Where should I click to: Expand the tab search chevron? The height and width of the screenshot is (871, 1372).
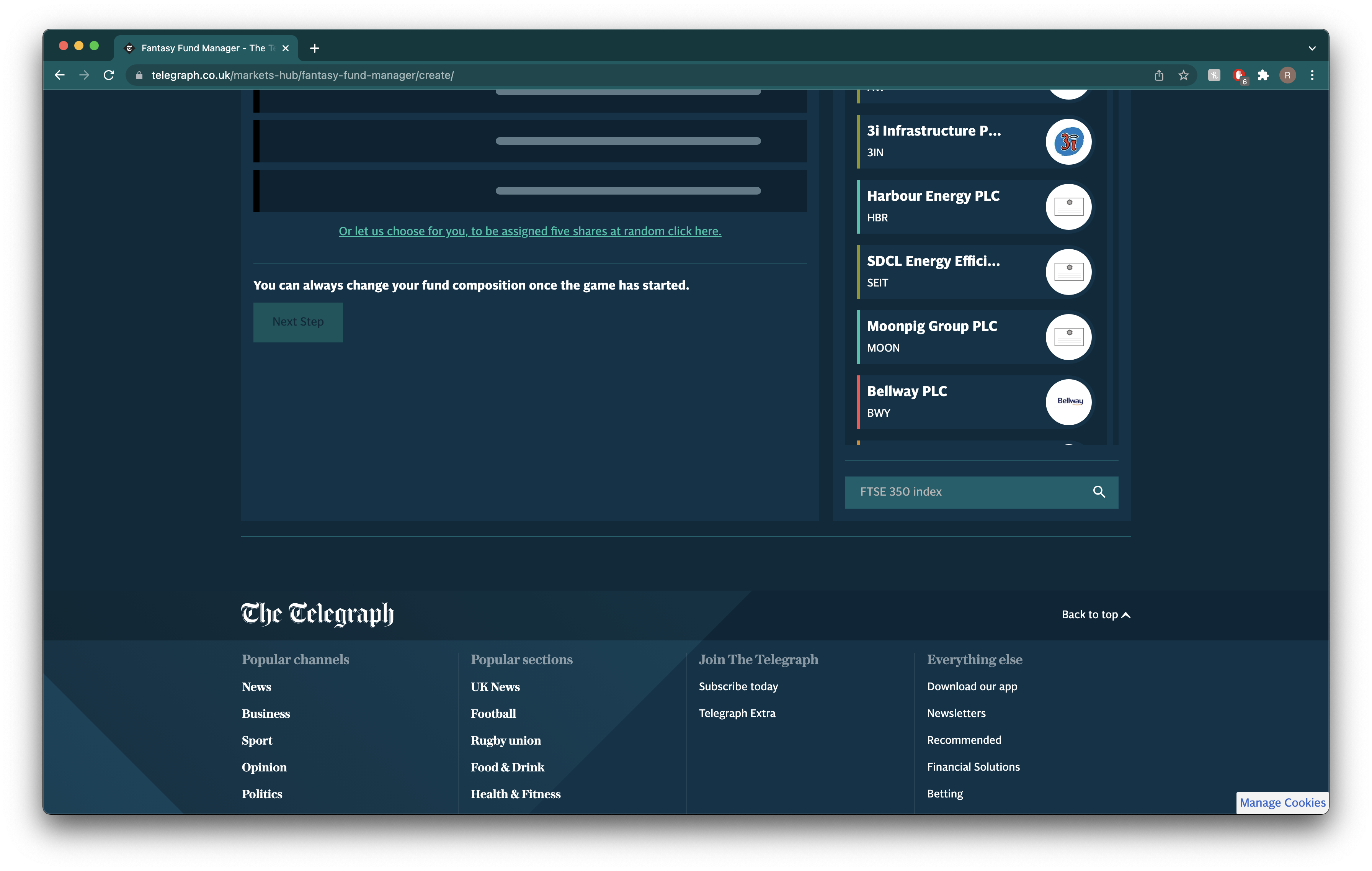click(x=1312, y=48)
